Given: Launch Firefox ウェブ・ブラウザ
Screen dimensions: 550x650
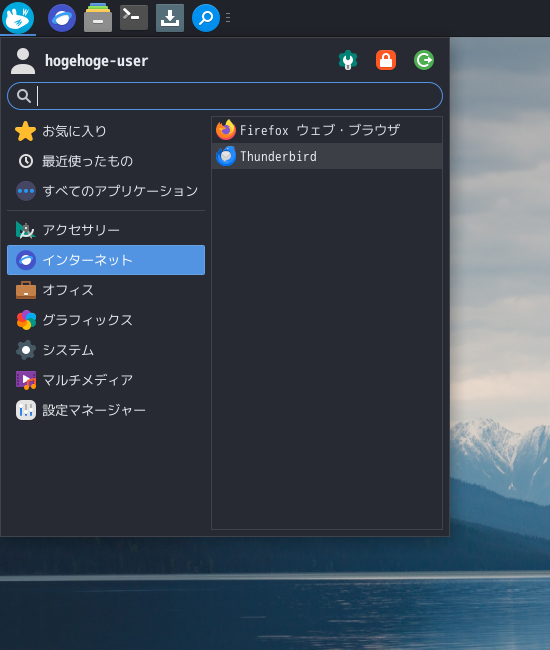Looking at the screenshot, I should [327, 130].
